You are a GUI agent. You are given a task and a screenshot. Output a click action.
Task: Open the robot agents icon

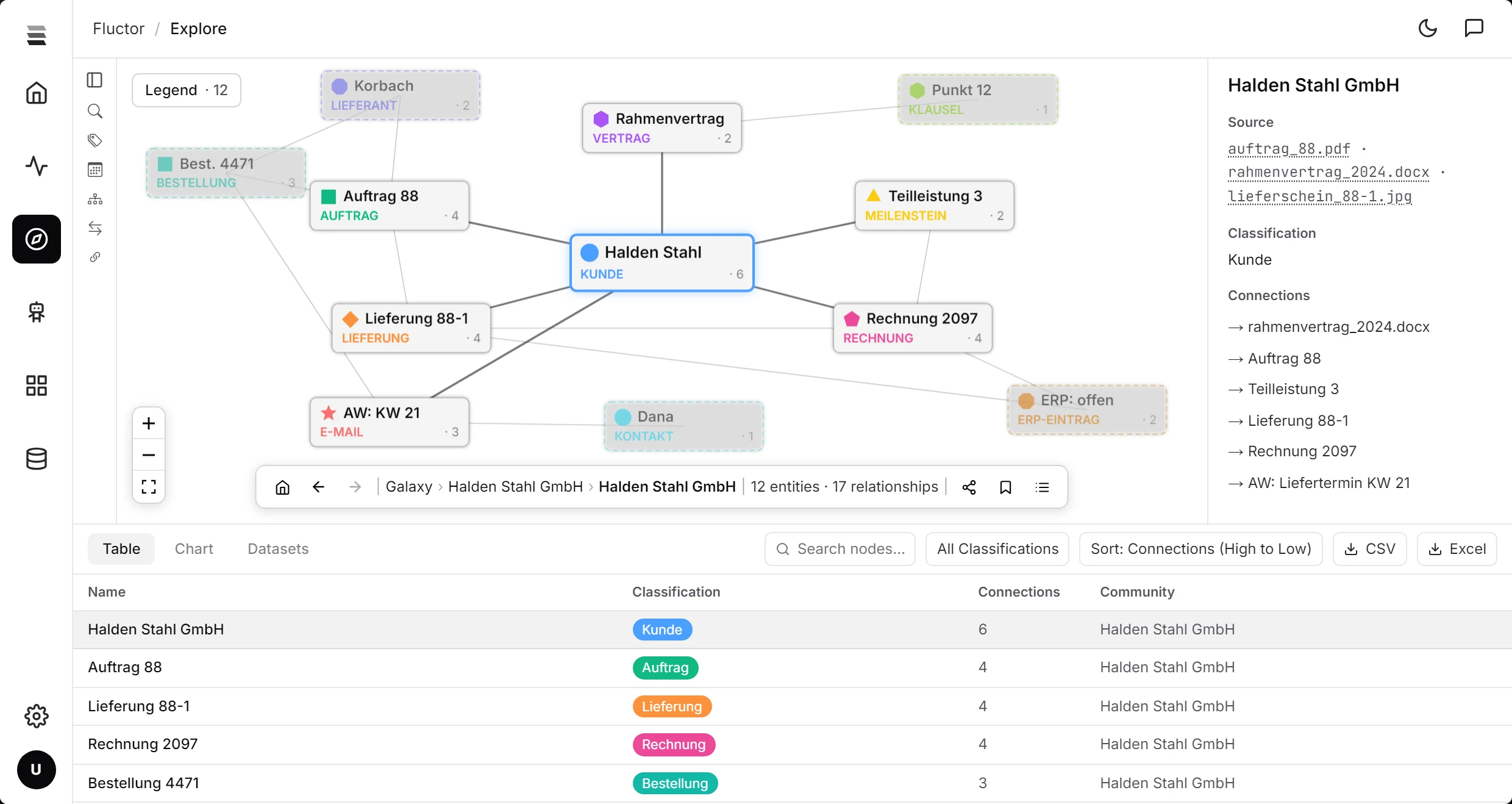click(37, 312)
